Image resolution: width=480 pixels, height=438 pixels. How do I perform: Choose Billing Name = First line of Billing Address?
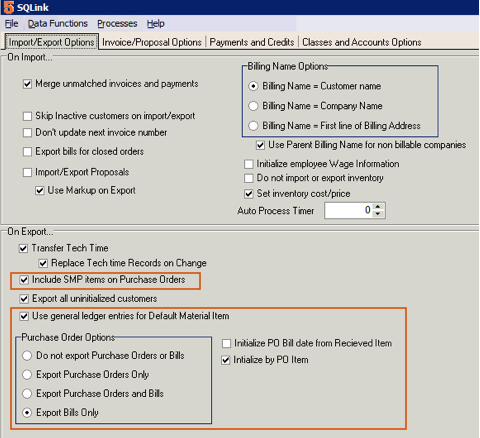[253, 126]
